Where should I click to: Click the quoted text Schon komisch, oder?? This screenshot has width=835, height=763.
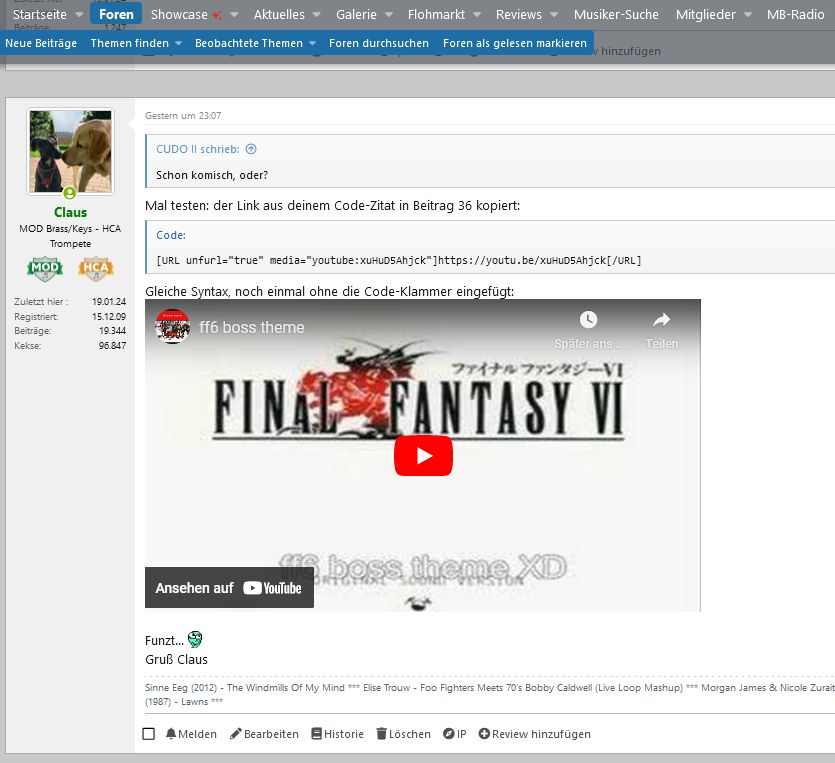tap(212, 175)
